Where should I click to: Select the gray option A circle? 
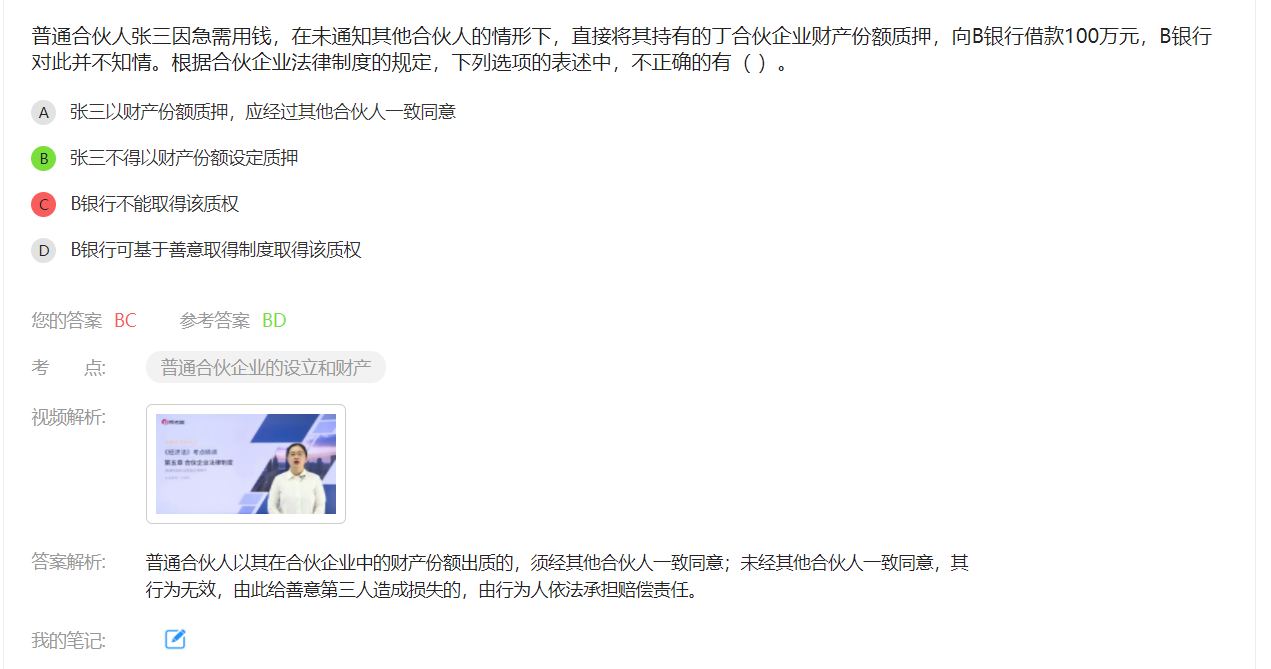pyautogui.click(x=43, y=112)
